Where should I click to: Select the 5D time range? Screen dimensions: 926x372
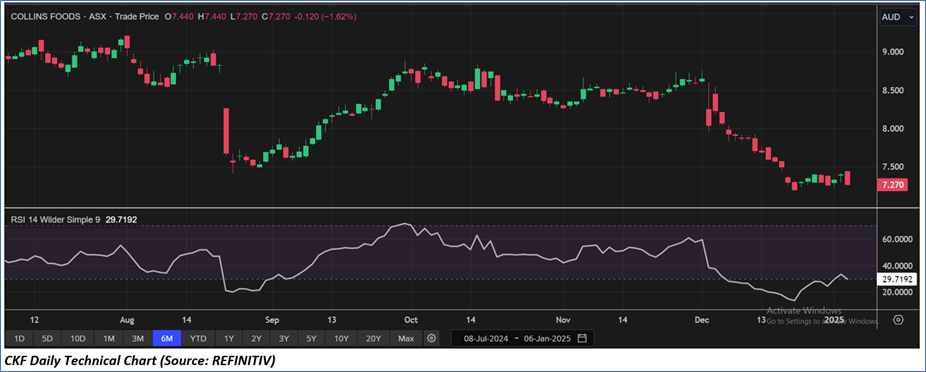point(47,338)
